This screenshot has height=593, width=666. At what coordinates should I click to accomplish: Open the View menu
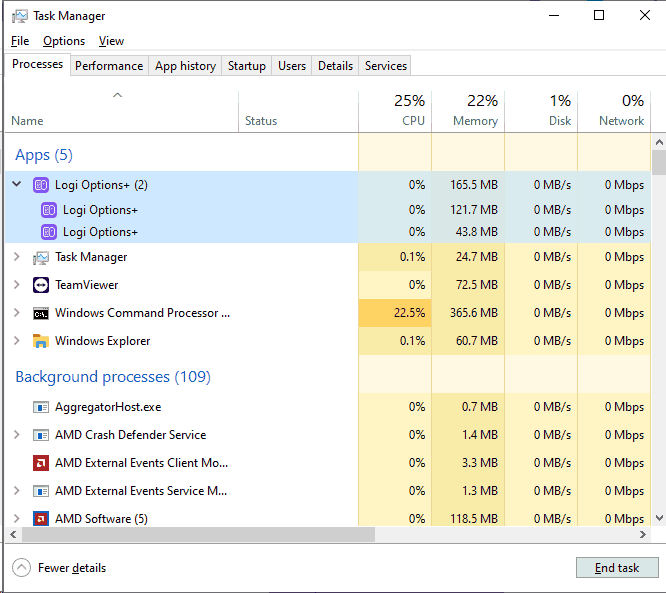point(111,41)
